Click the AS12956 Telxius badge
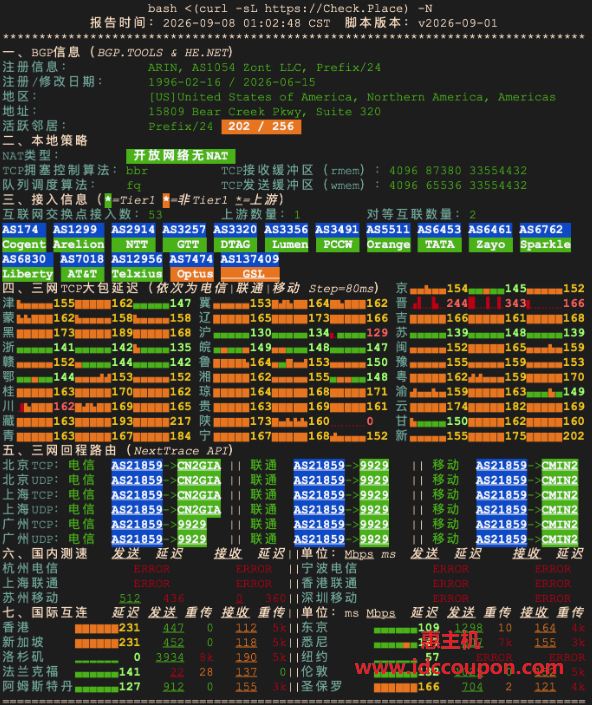Screen dimensions: 592x705 [x=137, y=267]
